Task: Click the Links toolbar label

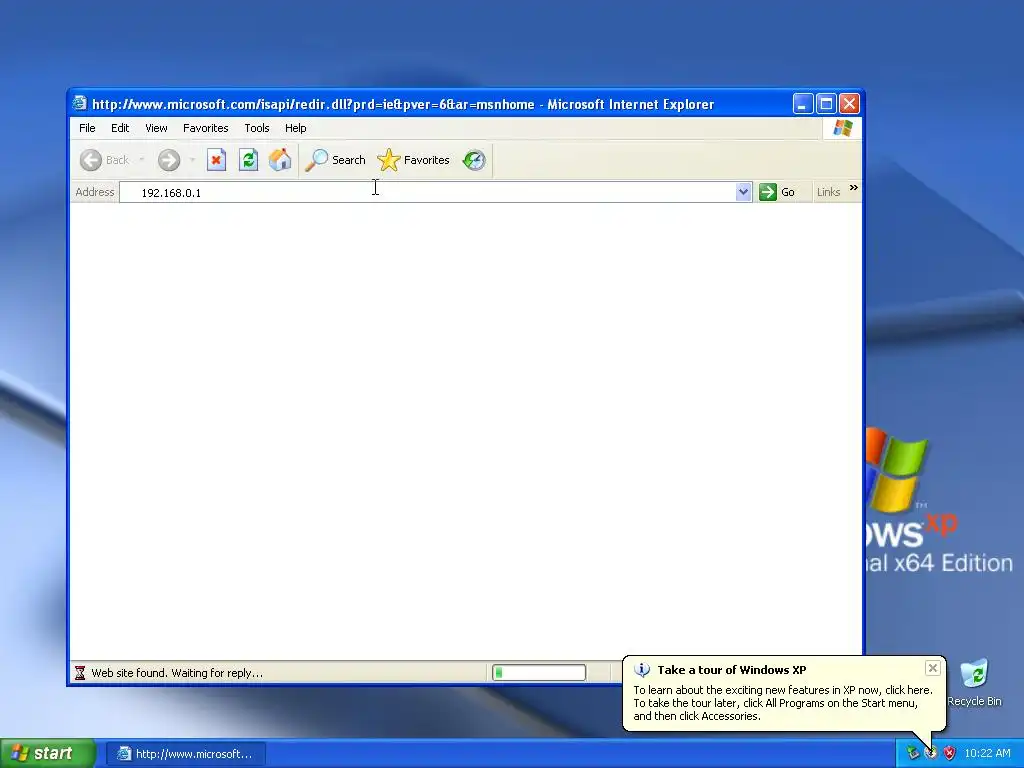Action: point(828,192)
